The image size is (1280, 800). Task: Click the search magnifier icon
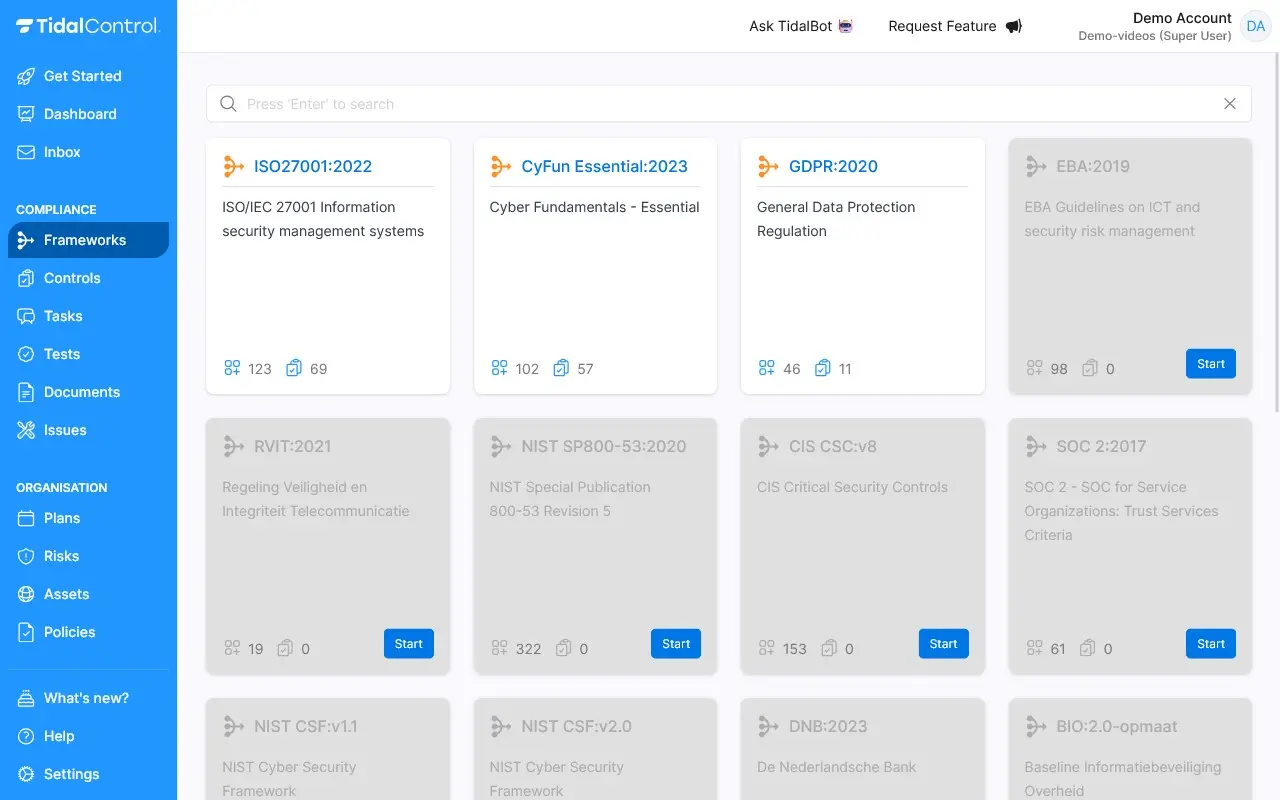[228, 104]
